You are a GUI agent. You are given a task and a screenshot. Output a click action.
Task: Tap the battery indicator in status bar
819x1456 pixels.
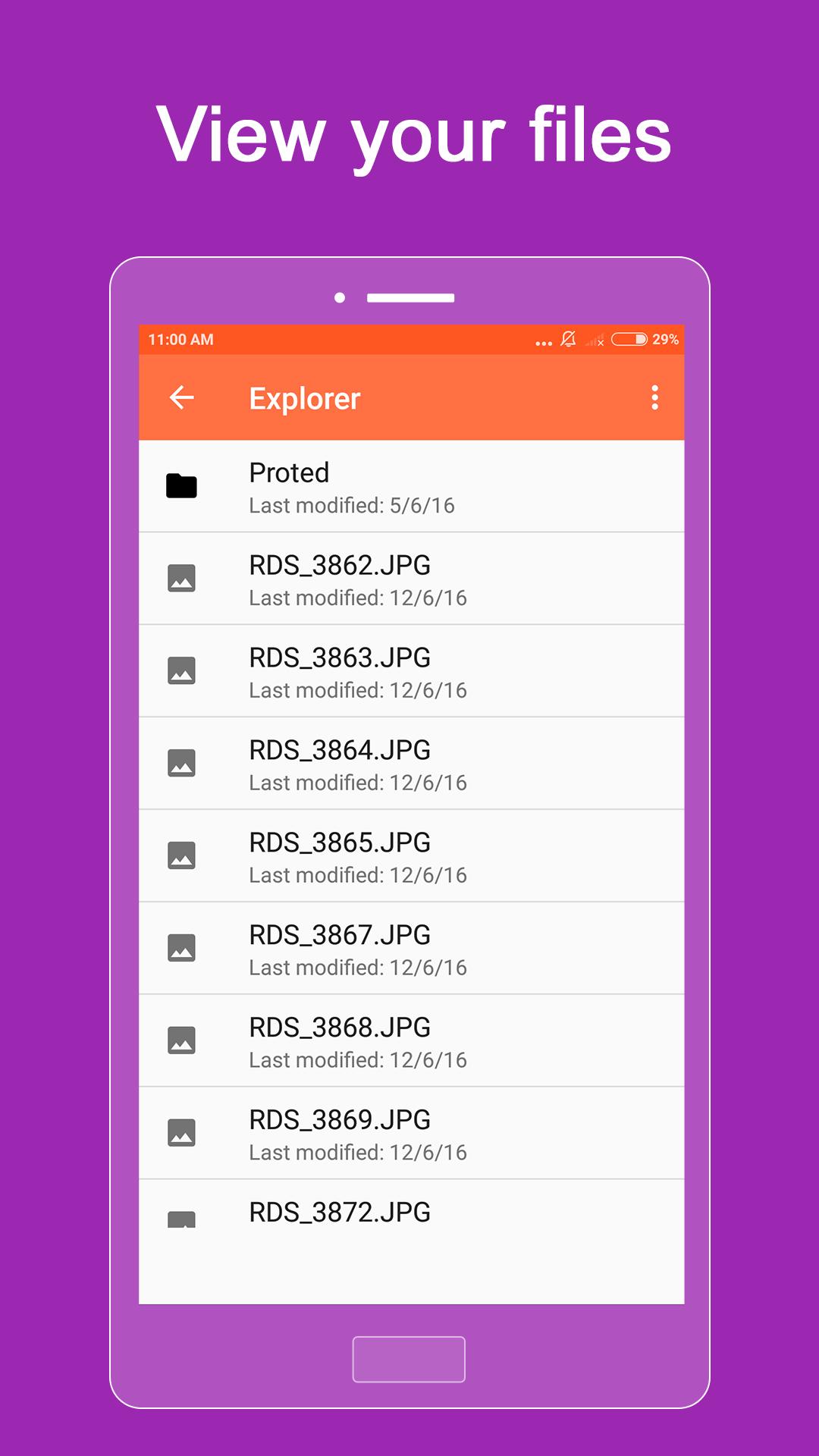click(x=629, y=339)
